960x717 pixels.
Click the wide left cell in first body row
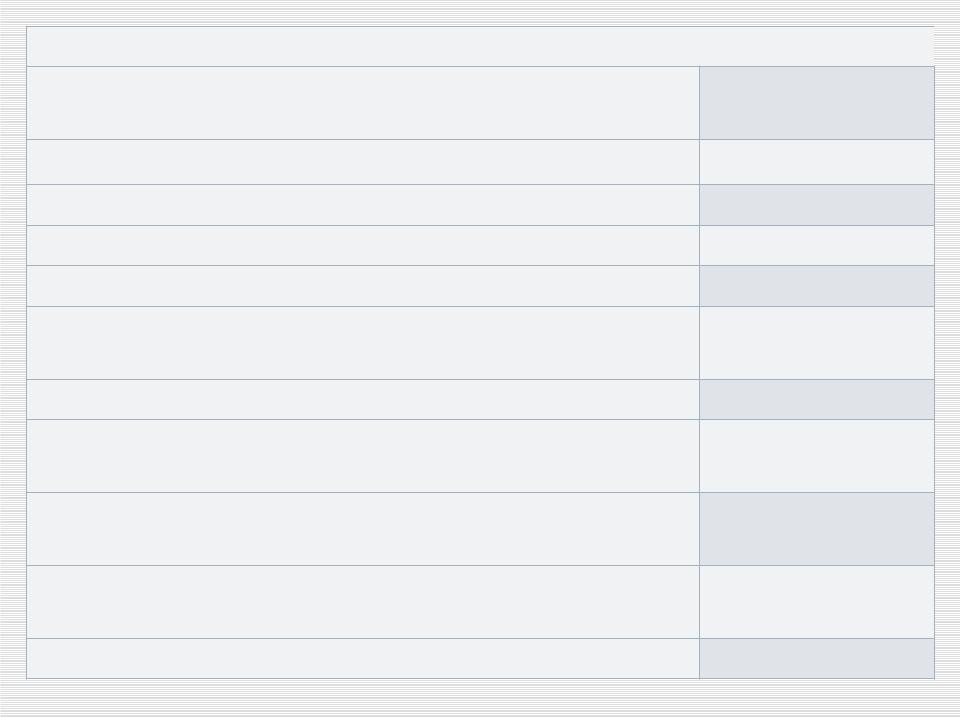click(363, 103)
